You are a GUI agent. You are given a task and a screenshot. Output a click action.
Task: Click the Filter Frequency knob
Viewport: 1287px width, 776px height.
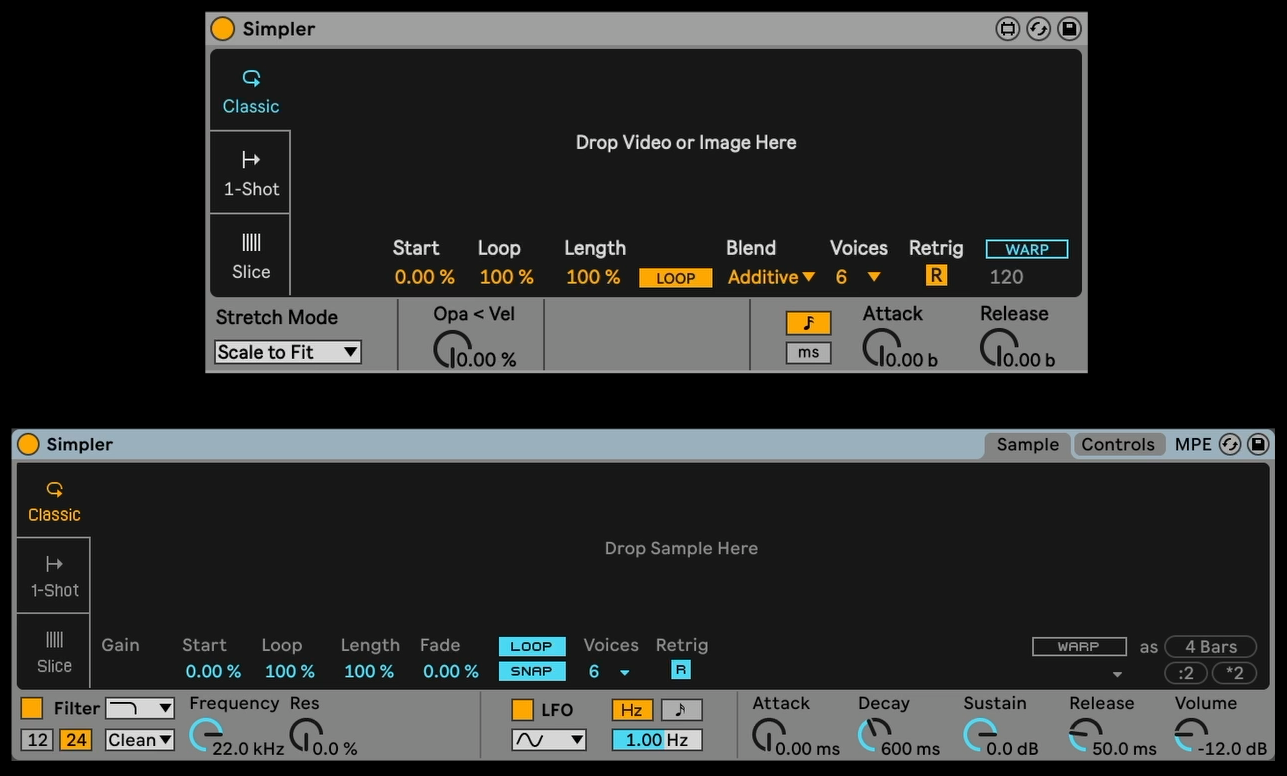click(x=204, y=735)
